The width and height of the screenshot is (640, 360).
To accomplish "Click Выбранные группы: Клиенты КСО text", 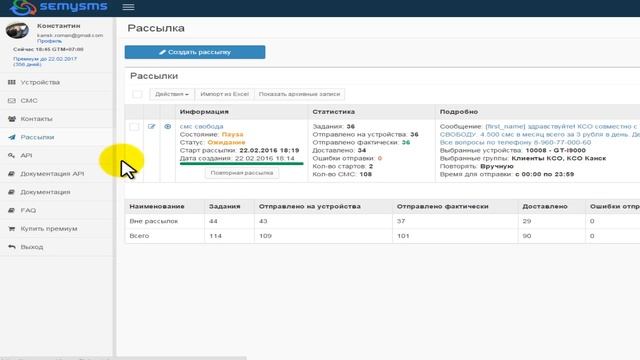I will (x=523, y=158).
